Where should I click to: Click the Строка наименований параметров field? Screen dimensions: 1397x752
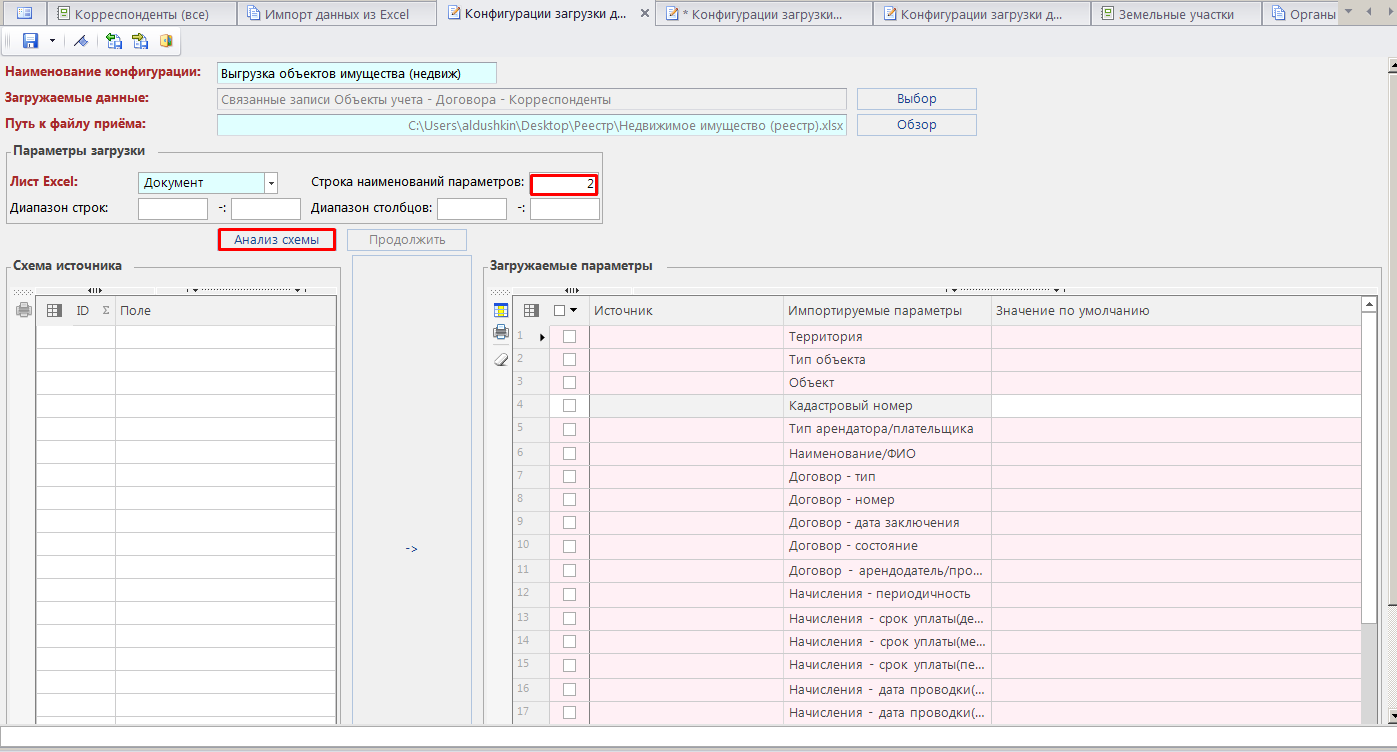(564, 184)
